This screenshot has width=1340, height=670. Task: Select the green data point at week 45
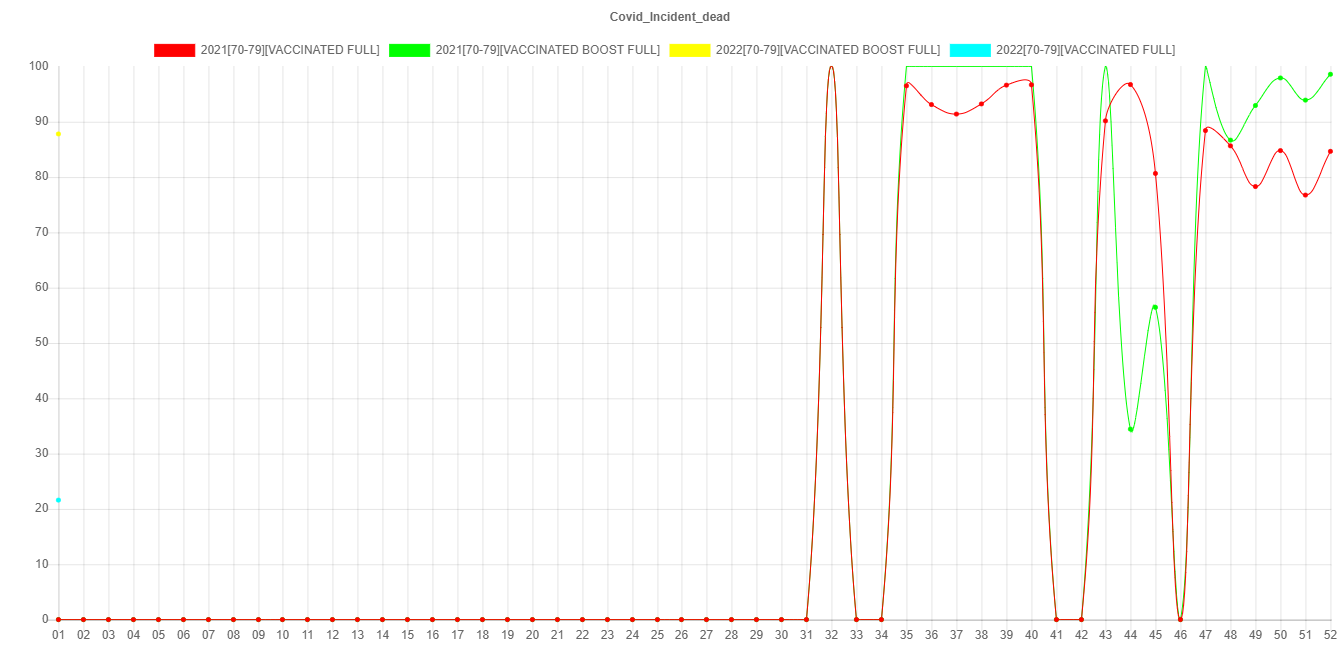[1155, 307]
